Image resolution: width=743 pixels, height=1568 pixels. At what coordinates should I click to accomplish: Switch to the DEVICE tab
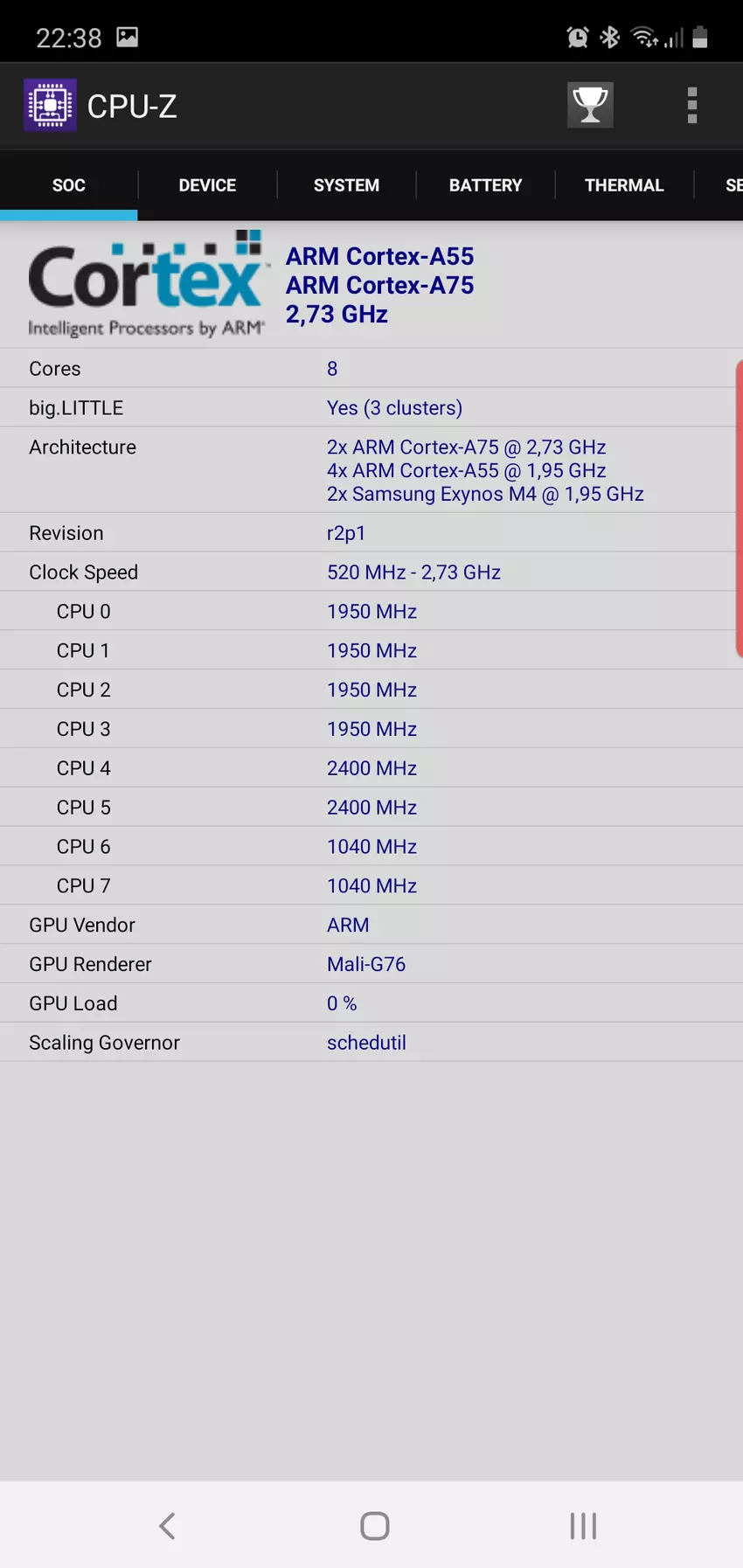(207, 185)
